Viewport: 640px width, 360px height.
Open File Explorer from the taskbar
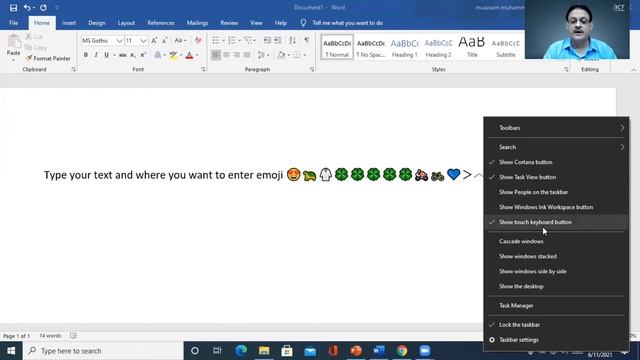264,351
